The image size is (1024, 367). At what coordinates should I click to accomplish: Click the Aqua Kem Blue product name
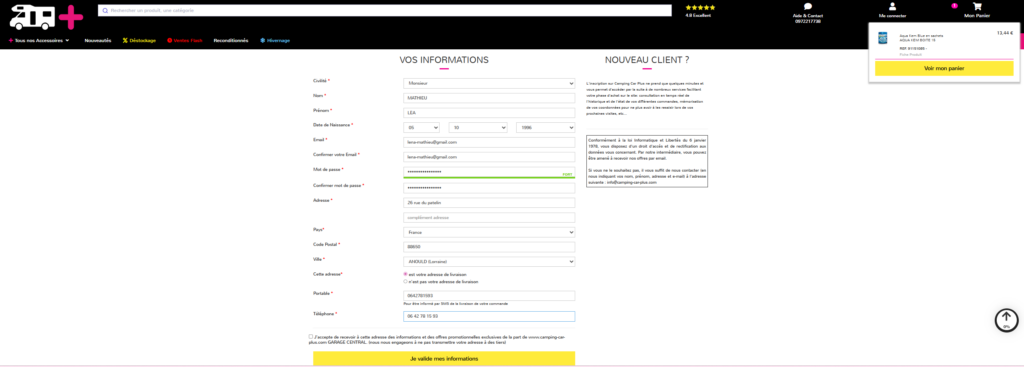tap(921, 37)
